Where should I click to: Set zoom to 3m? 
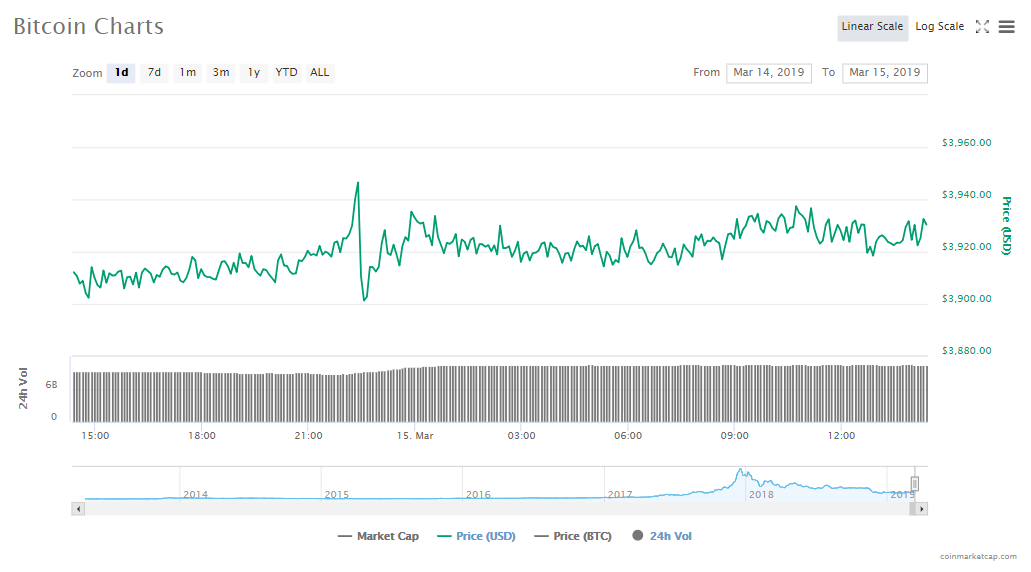coord(221,73)
